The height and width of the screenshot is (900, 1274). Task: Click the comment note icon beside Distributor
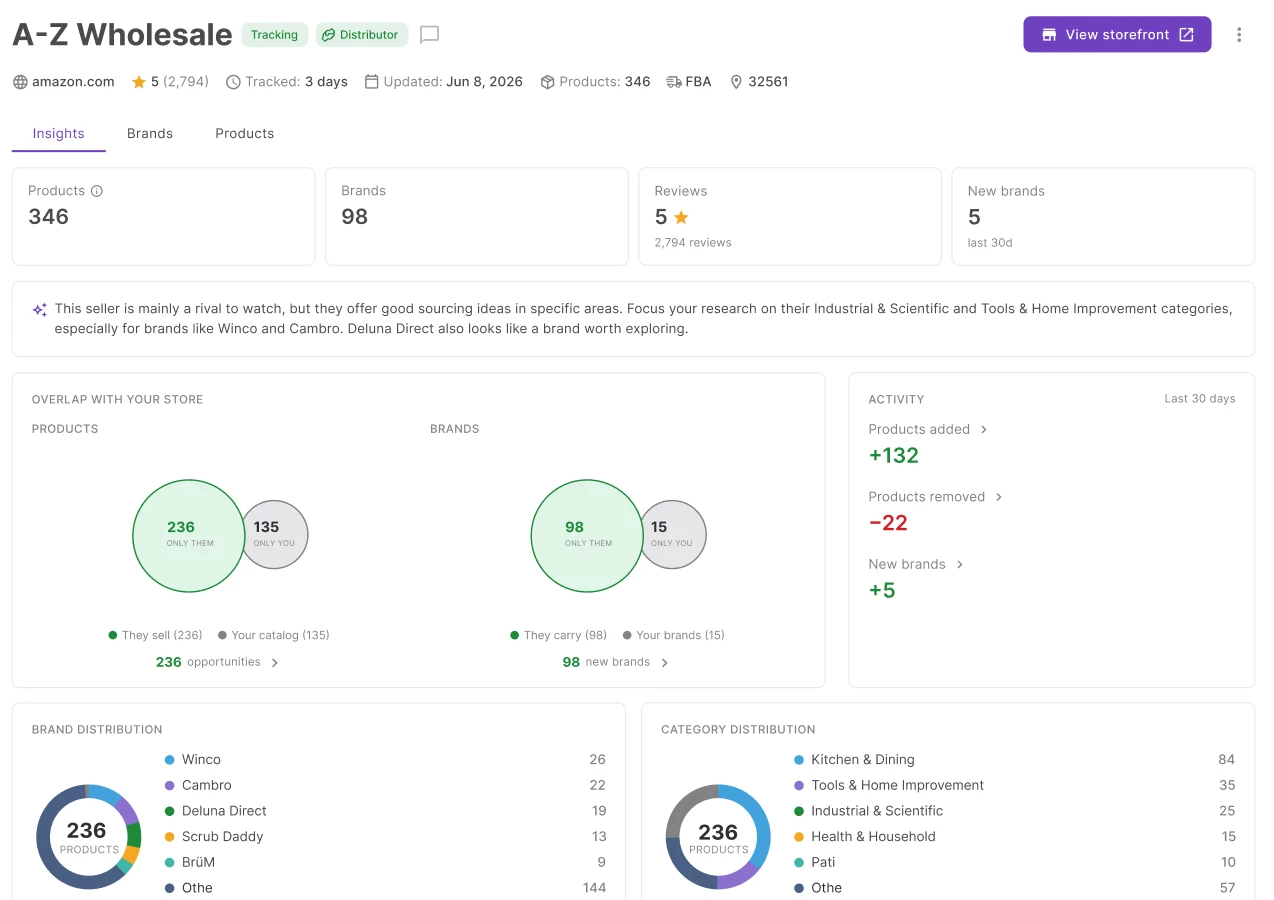tap(430, 35)
